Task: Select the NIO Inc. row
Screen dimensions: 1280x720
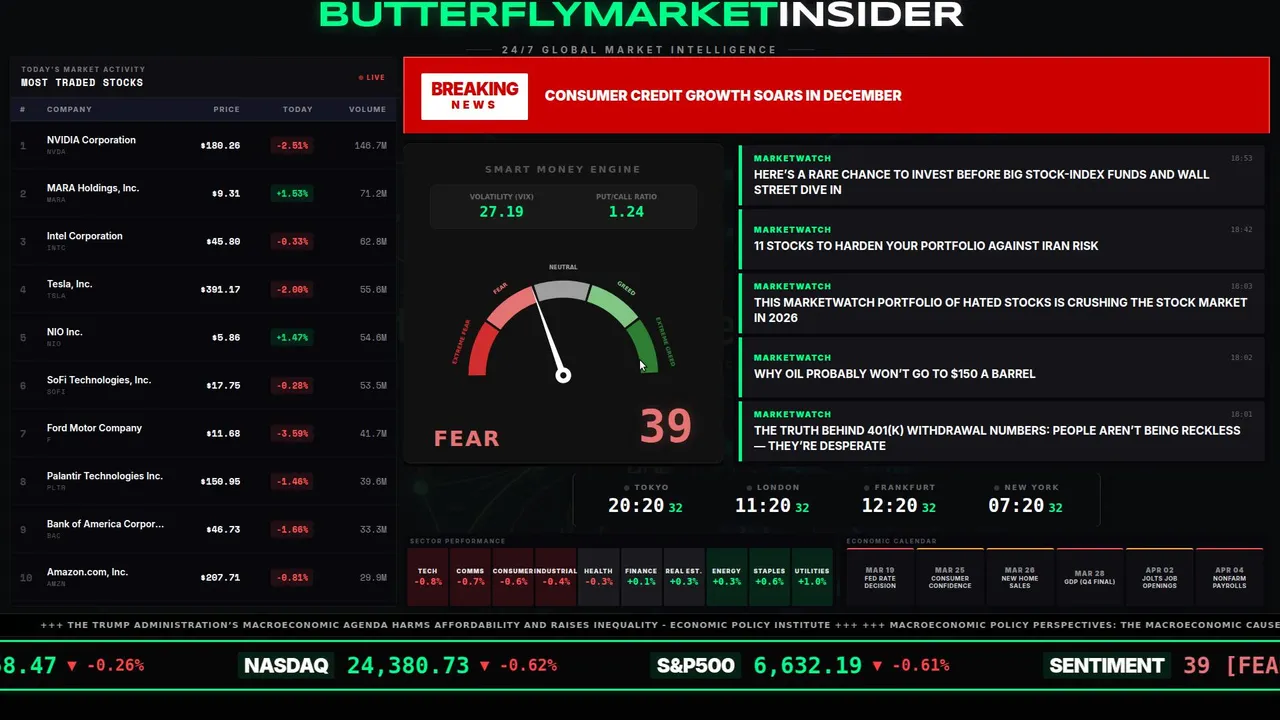Action: pos(203,337)
